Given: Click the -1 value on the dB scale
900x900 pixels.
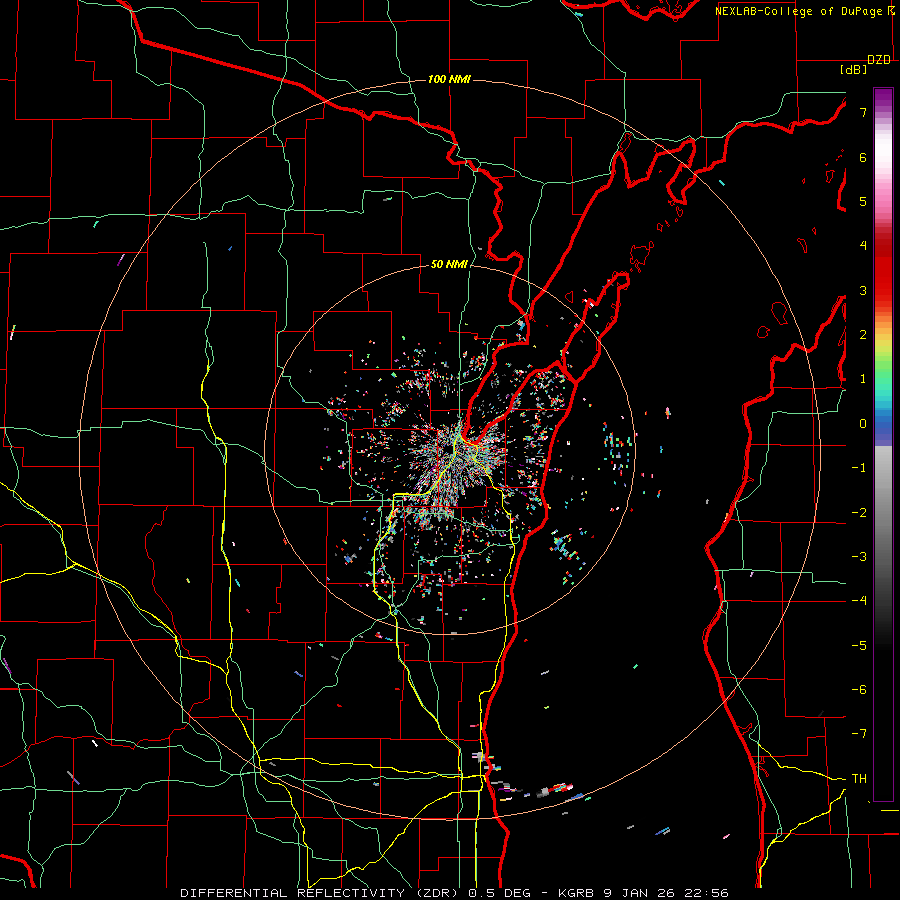Looking at the screenshot, I should click(859, 468).
